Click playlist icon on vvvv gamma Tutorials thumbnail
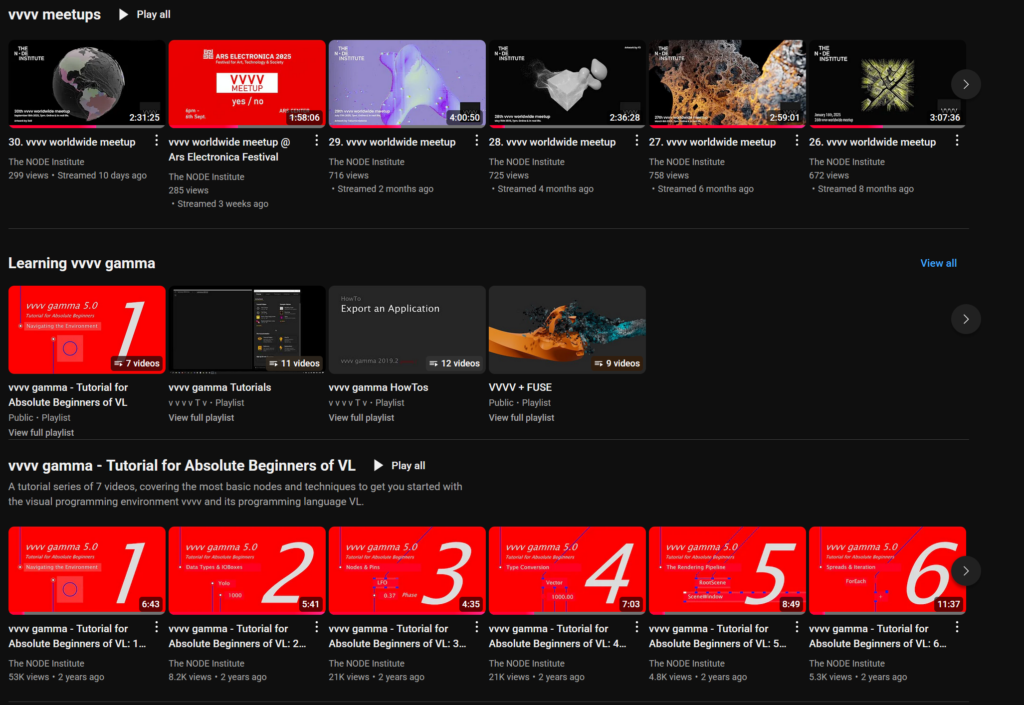This screenshot has height=705, width=1024. [274, 364]
